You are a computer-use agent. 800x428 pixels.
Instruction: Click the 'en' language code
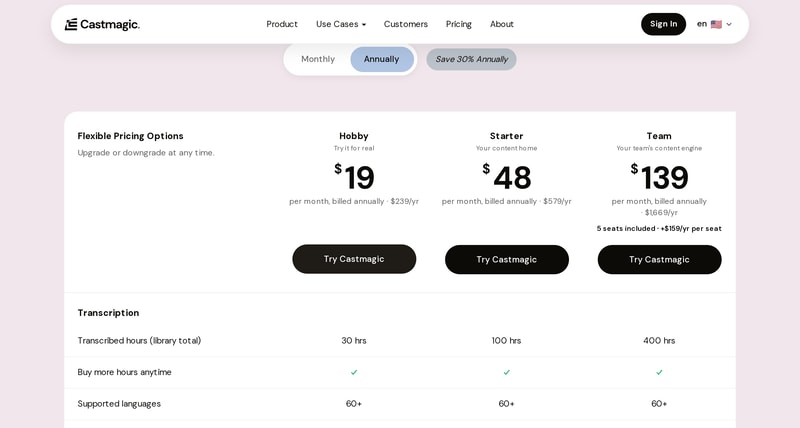pyautogui.click(x=702, y=24)
